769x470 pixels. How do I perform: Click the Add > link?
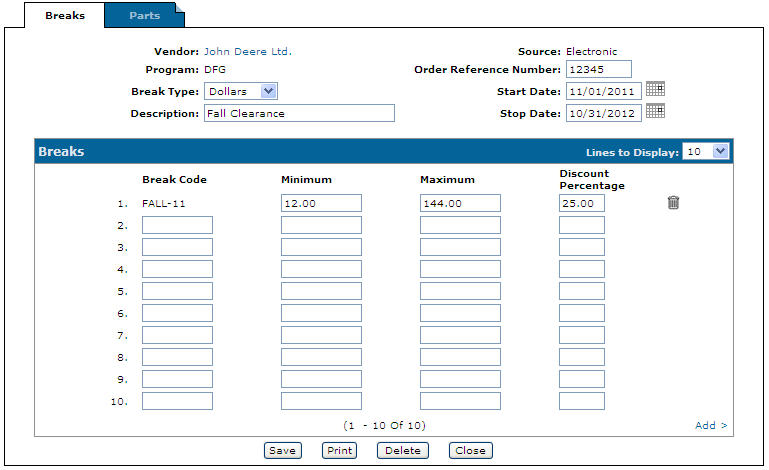click(711, 425)
